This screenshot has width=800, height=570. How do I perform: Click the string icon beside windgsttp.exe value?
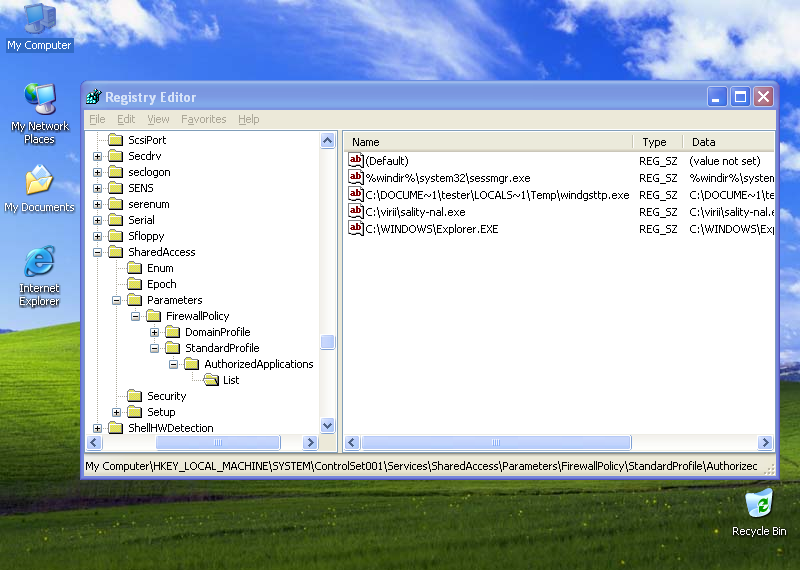[356, 194]
